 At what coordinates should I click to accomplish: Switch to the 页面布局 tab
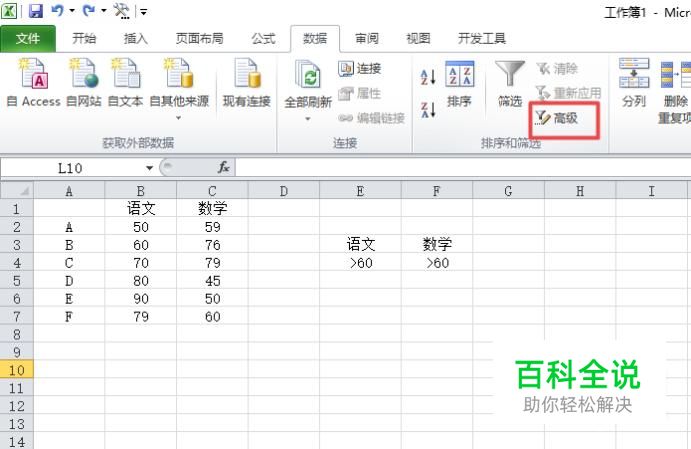[199, 39]
